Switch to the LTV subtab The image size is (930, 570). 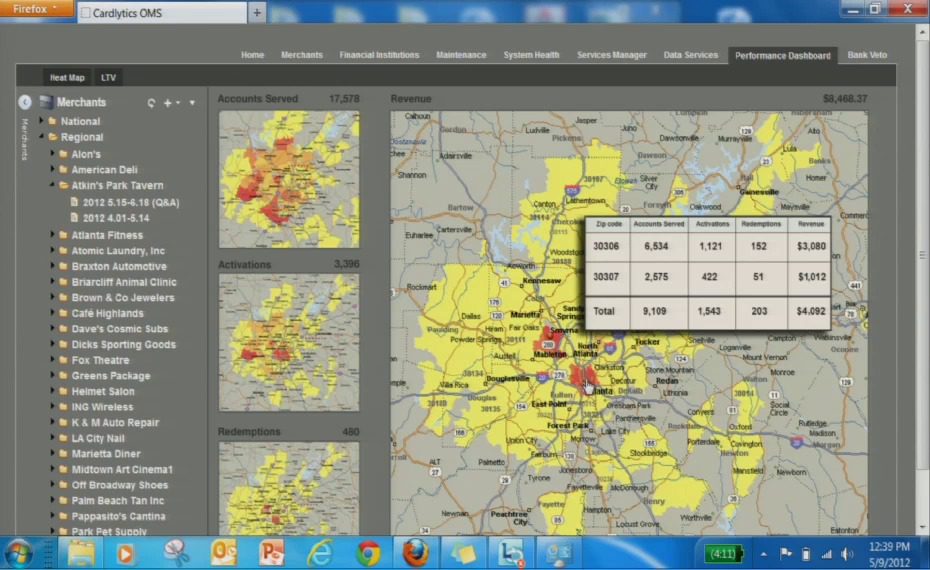click(x=108, y=77)
